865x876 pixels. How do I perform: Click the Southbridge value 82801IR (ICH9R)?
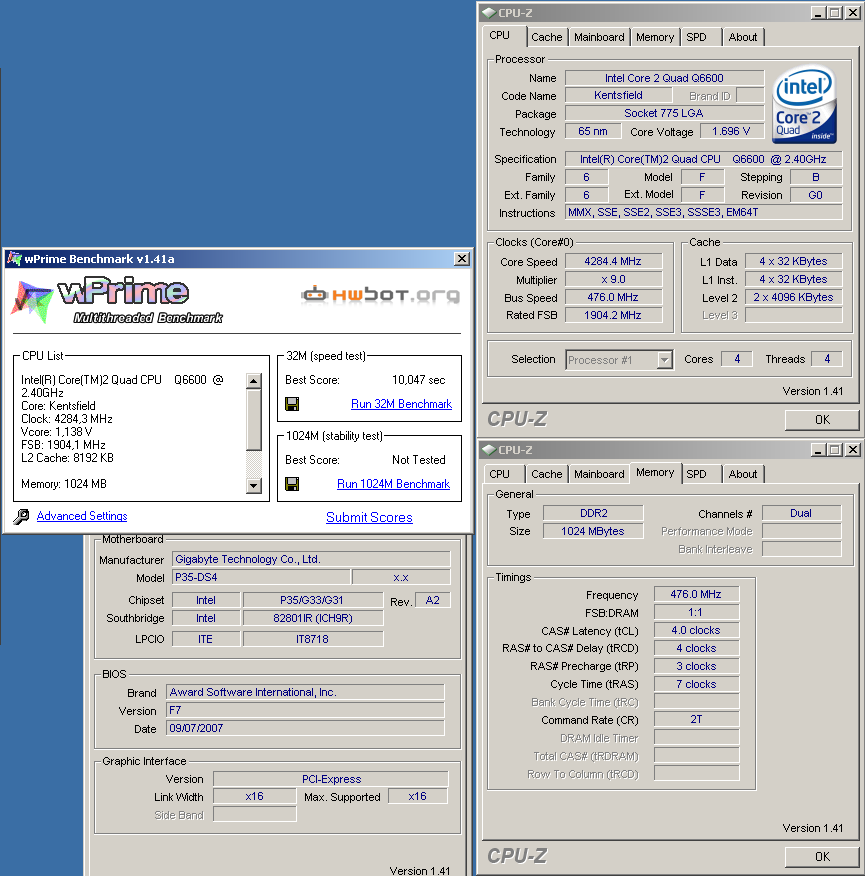pos(313,618)
